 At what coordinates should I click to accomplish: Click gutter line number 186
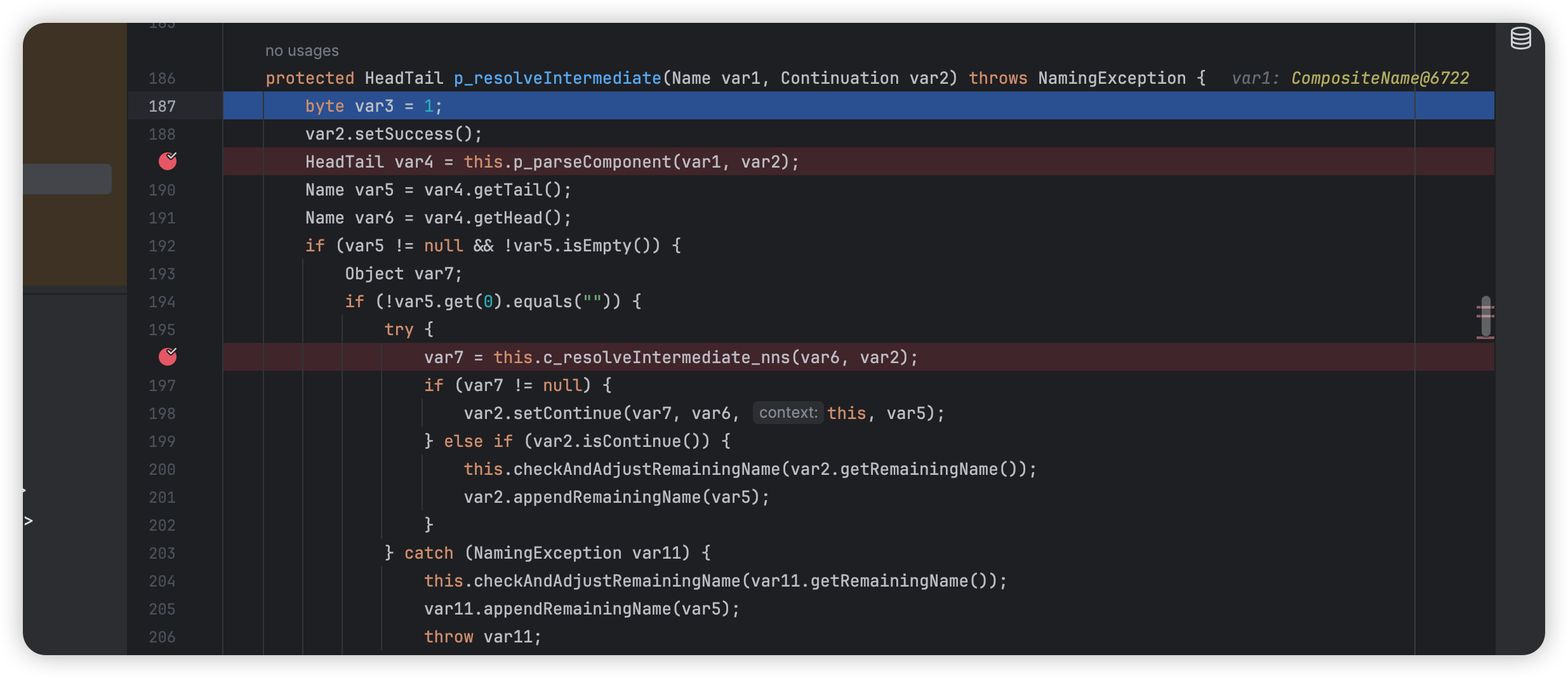tap(162, 78)
